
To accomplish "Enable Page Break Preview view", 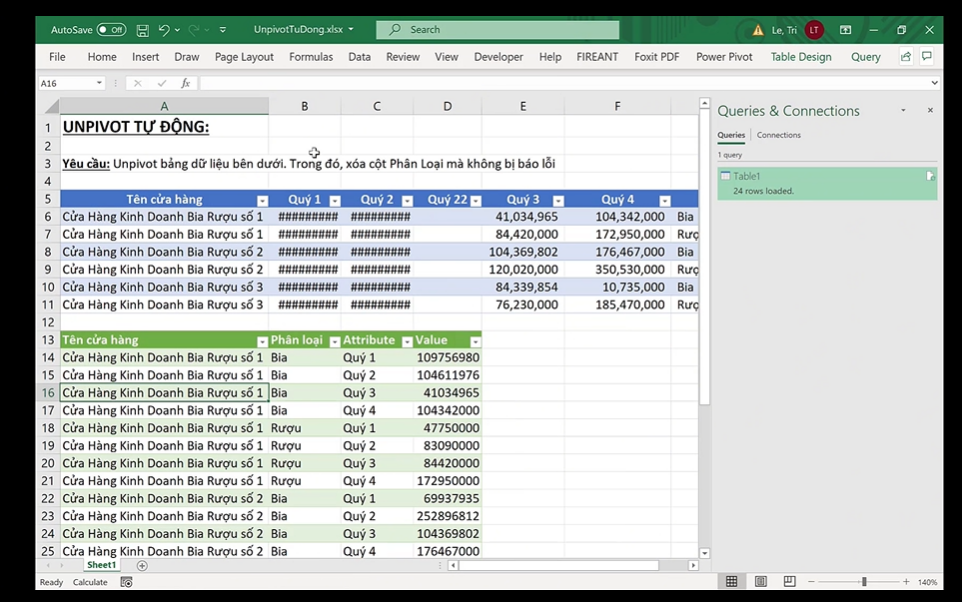I will tap(789, 582).
